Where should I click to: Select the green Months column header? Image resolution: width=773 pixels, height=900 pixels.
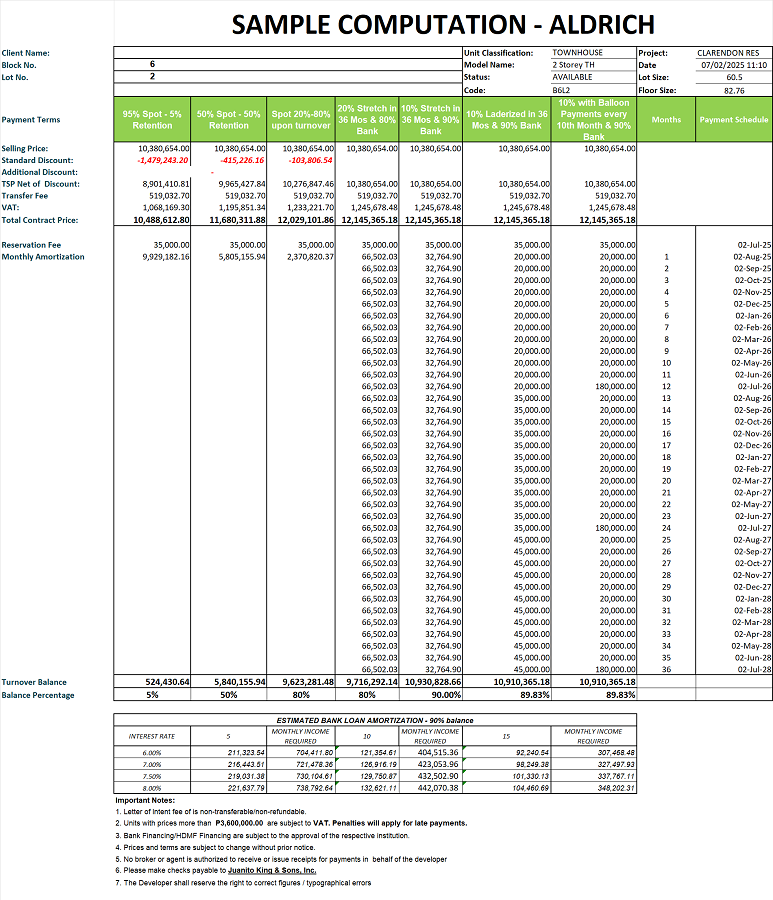click(666, 120)
